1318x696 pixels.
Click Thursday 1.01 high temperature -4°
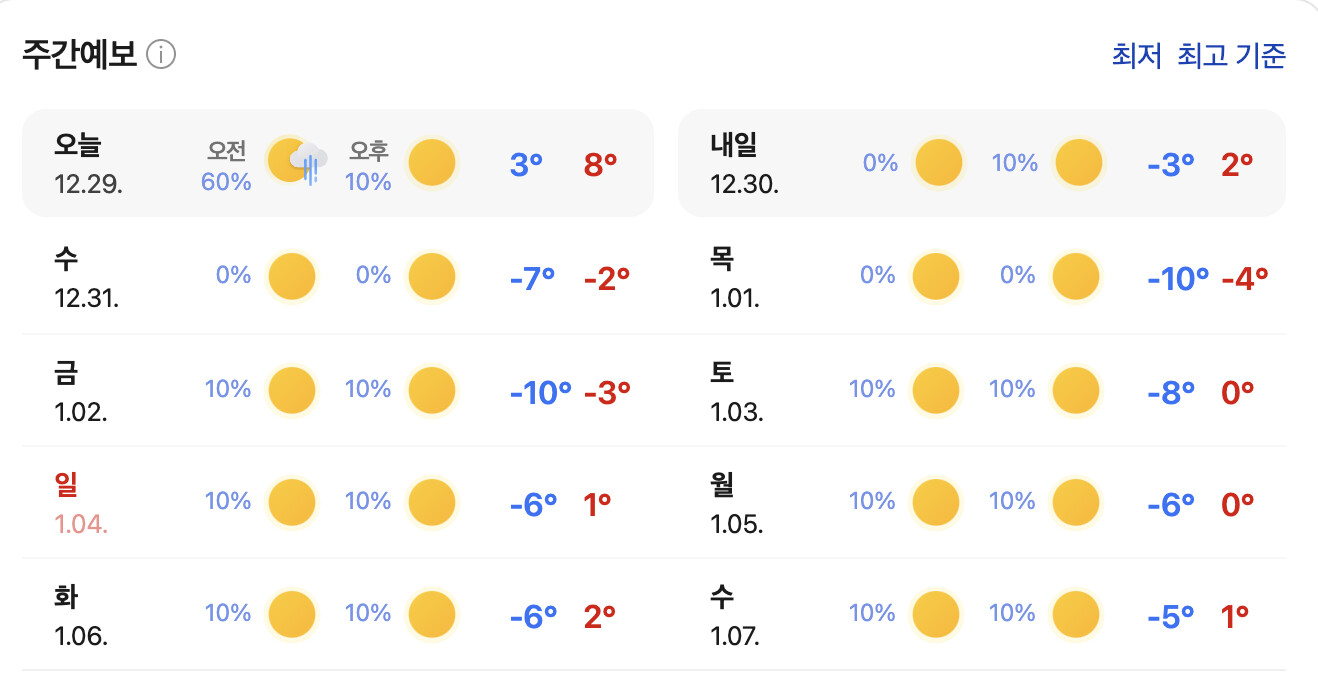(1245, 278)
